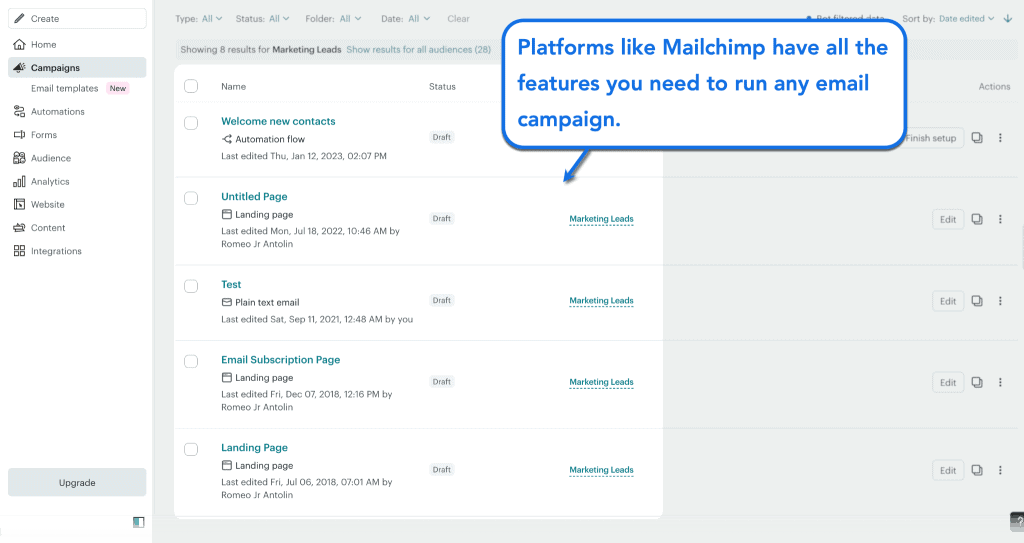Screen dimensions: 1024x543
Task: Click the New badge beside Email templates
Action: [x=118, y=88]
